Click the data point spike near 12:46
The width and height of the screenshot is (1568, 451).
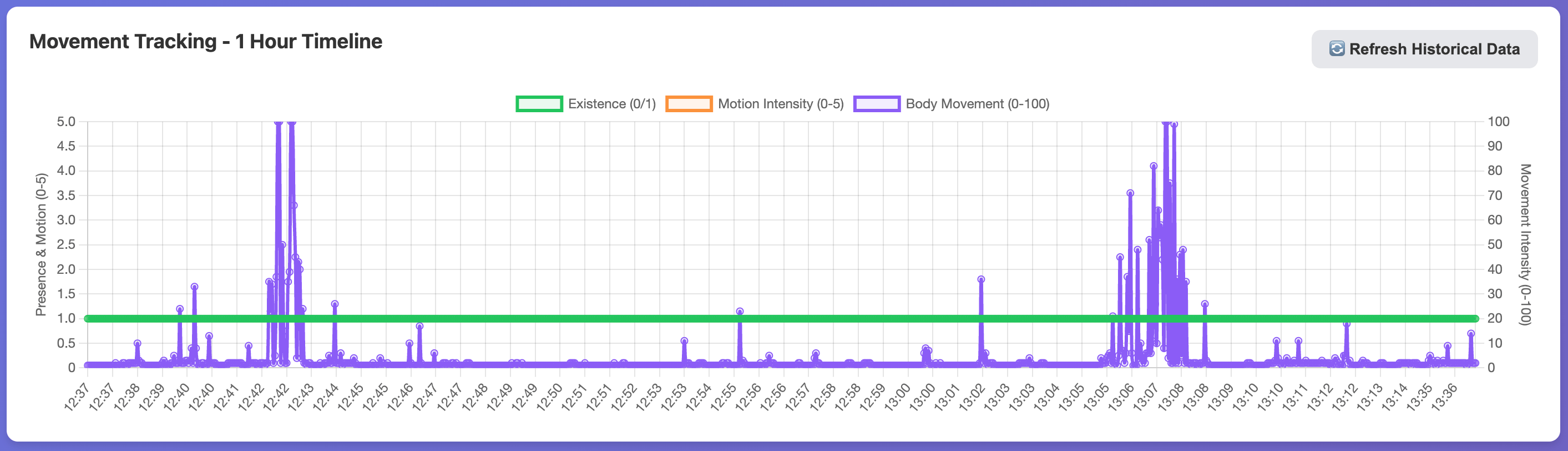419,327
